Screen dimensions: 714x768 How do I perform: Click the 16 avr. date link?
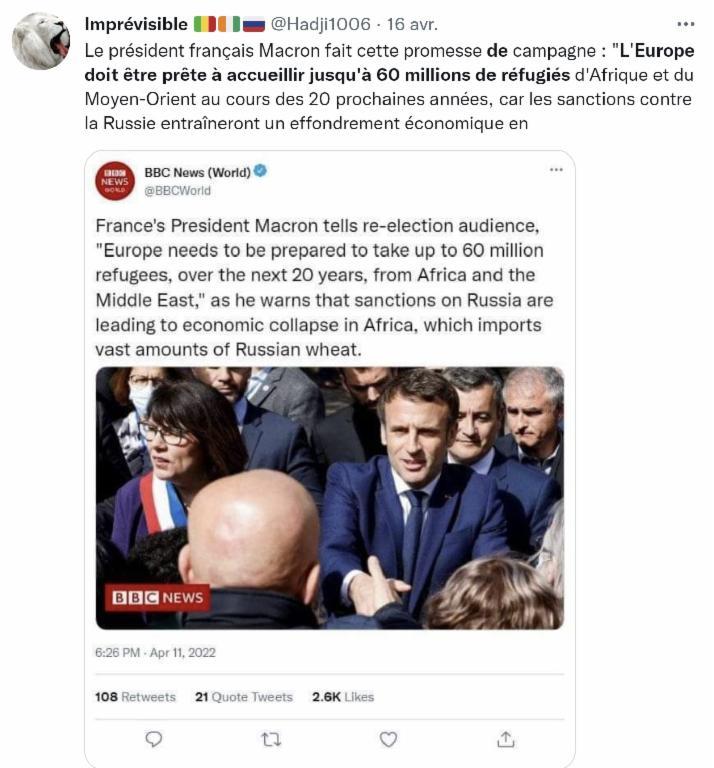pos(412,24)
